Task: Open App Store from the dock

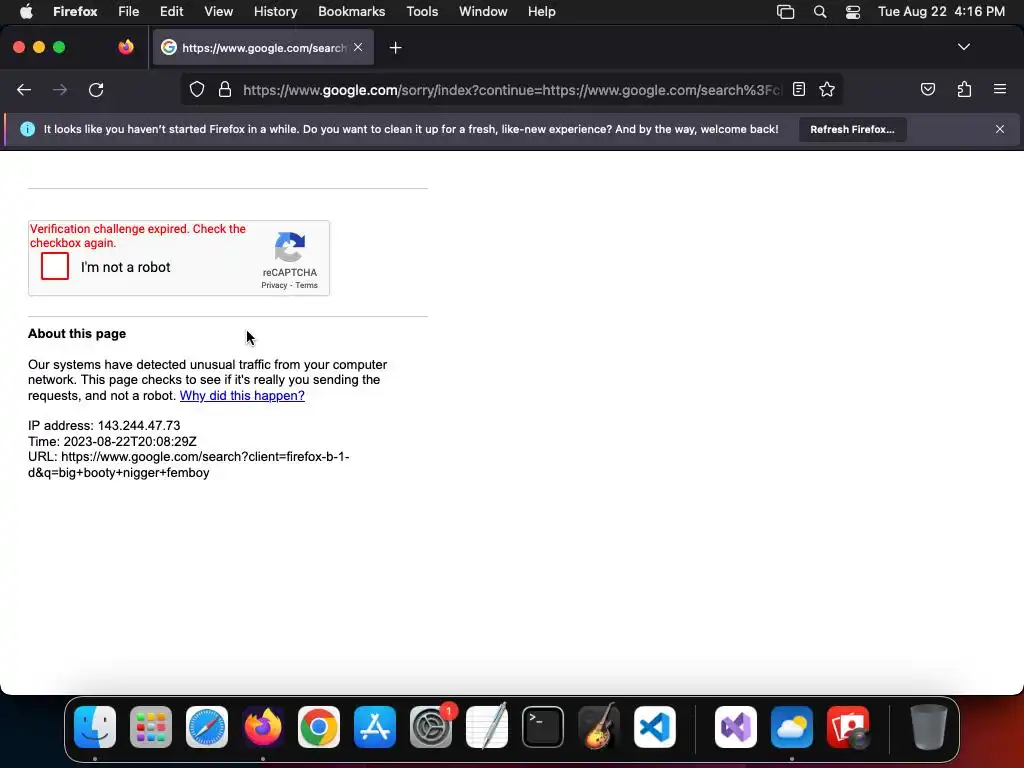Action: point(375,727)
